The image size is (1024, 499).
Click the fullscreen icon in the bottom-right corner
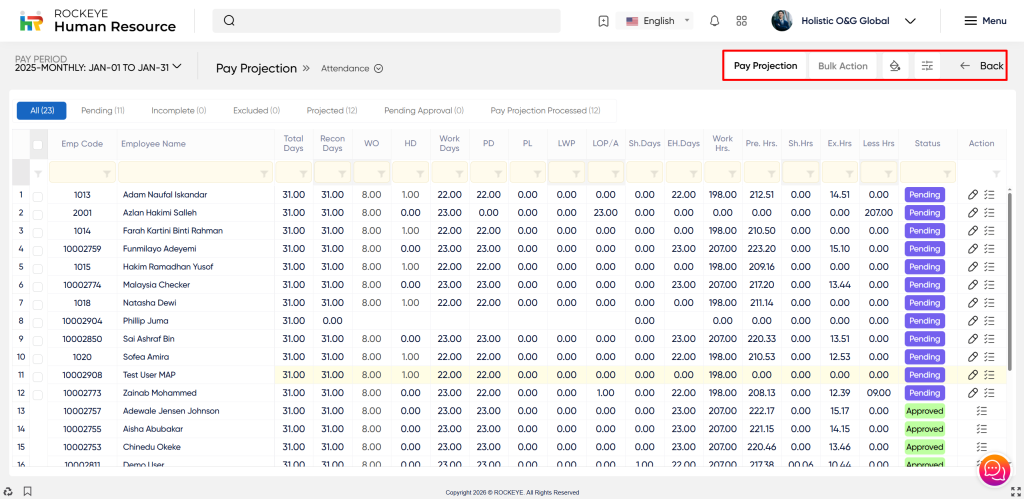(x=1015, y=492)
